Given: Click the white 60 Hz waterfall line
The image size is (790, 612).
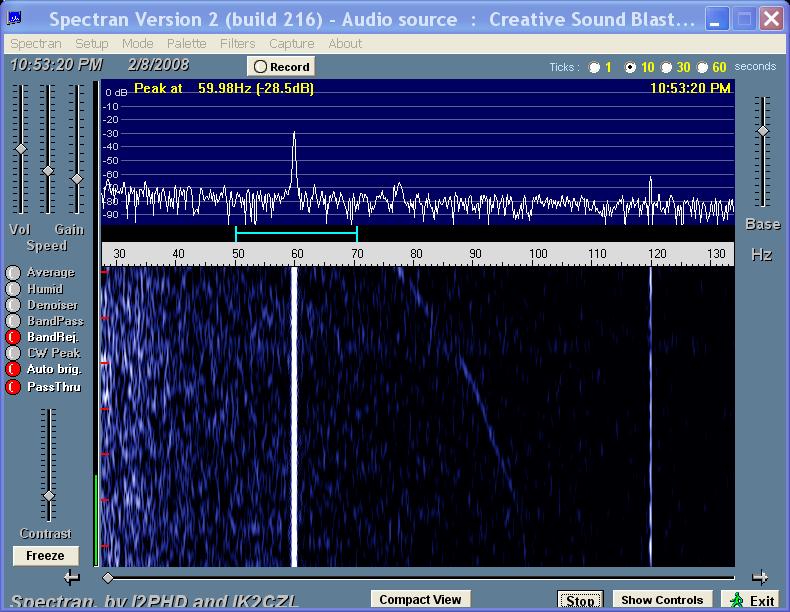Looking at the screenshot, I should 294,417.
